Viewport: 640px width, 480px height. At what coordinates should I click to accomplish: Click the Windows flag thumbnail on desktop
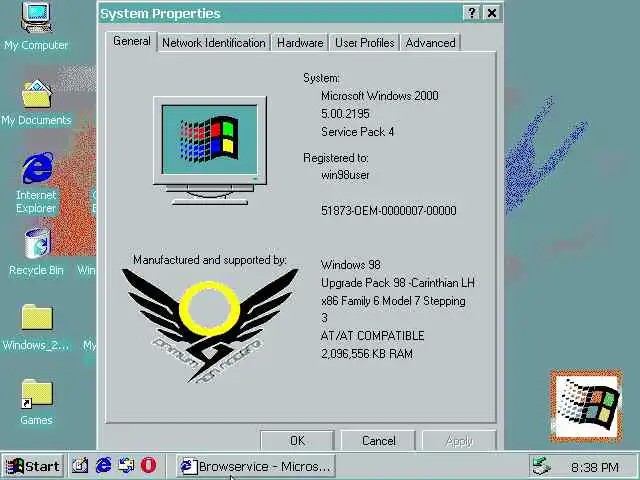tap(587, 407)
